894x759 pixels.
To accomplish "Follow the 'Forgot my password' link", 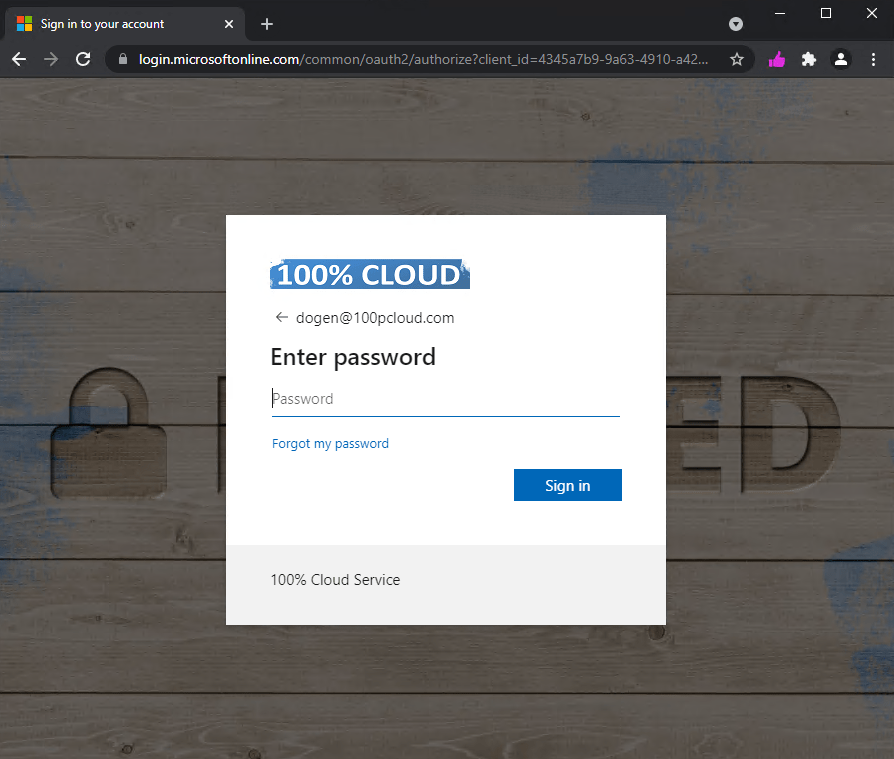I will pos(330,443).
